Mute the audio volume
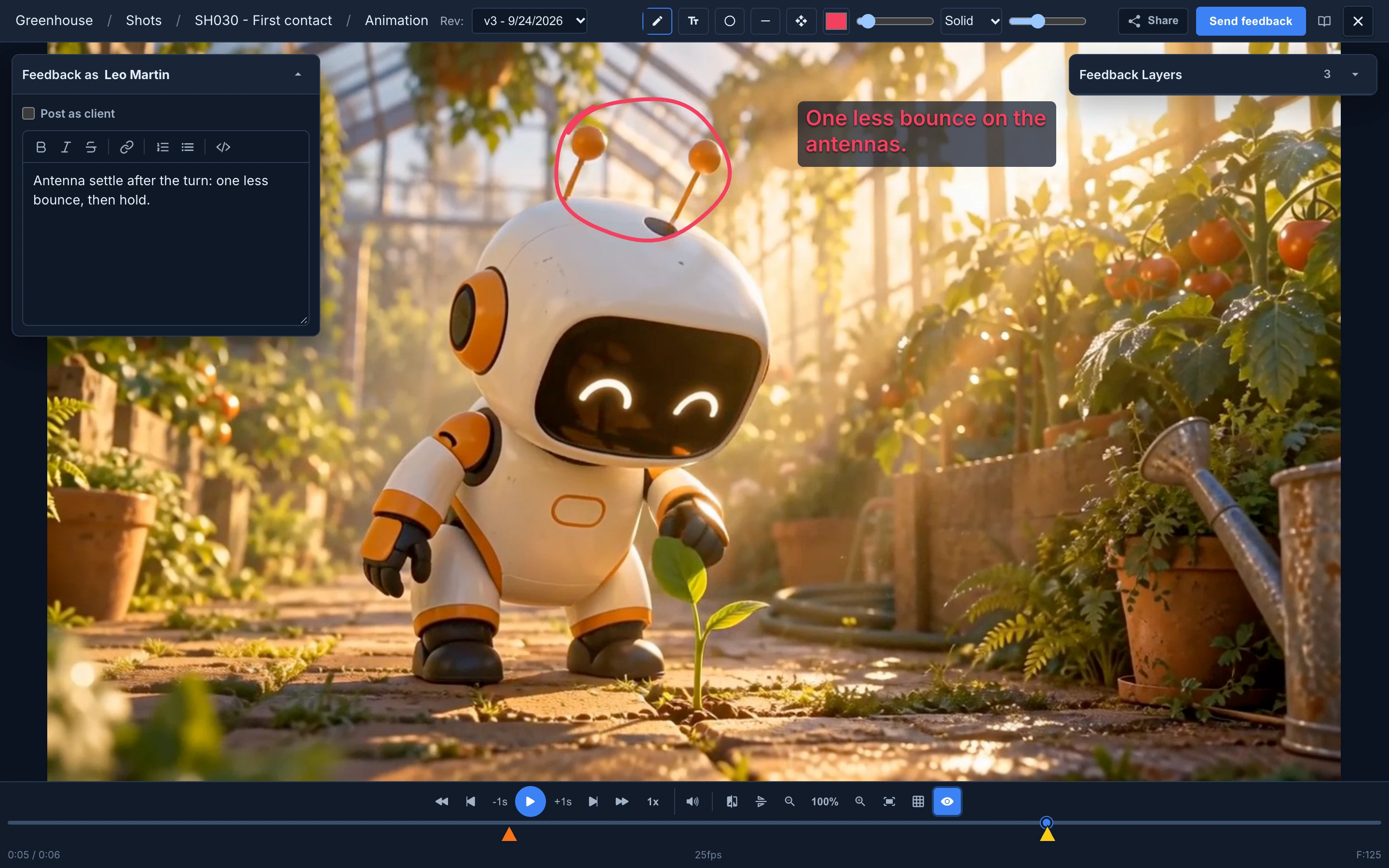 693,801
